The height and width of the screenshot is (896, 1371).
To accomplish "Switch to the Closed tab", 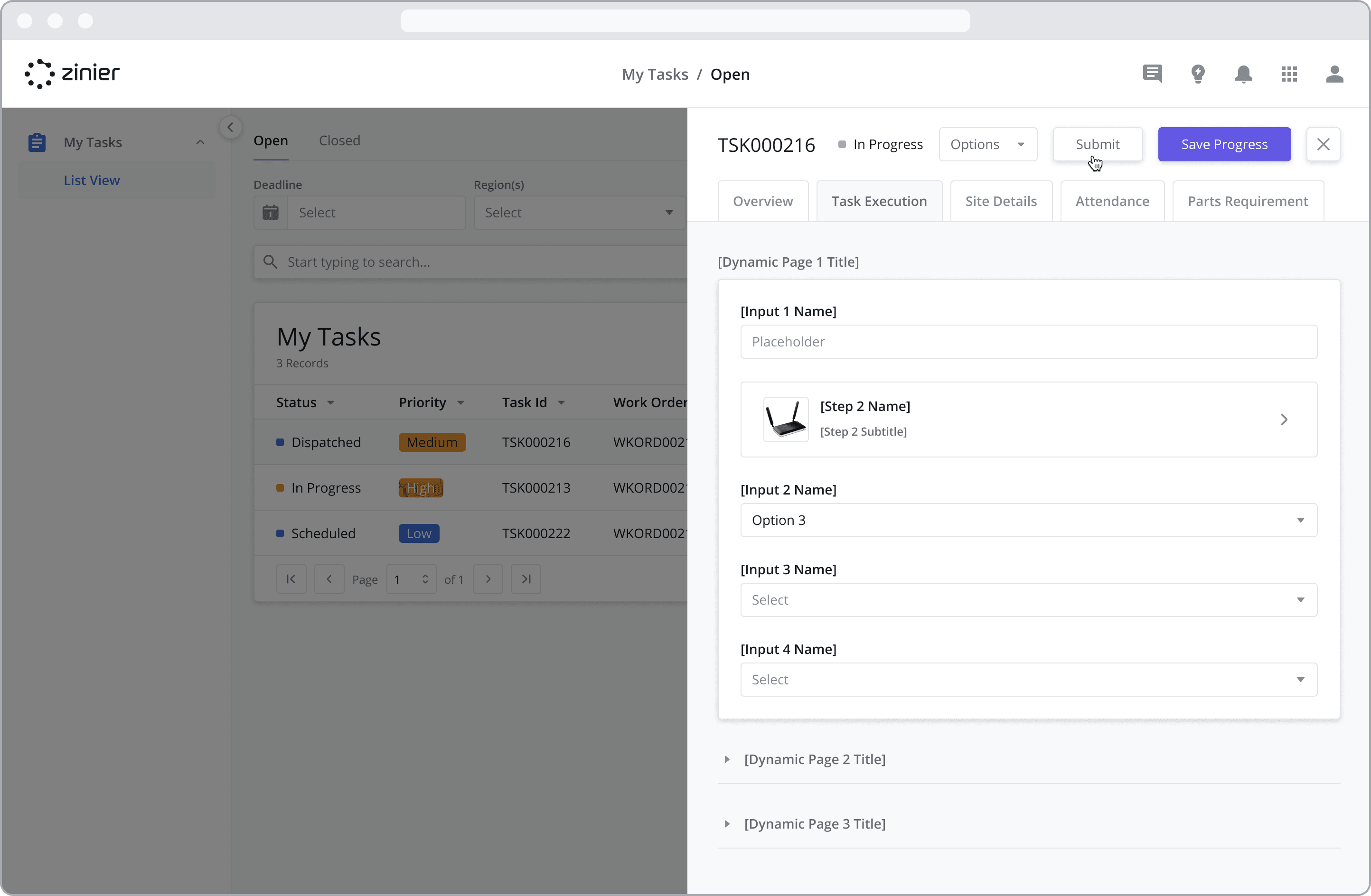I will pyautogui.click(x=339, y=140).
